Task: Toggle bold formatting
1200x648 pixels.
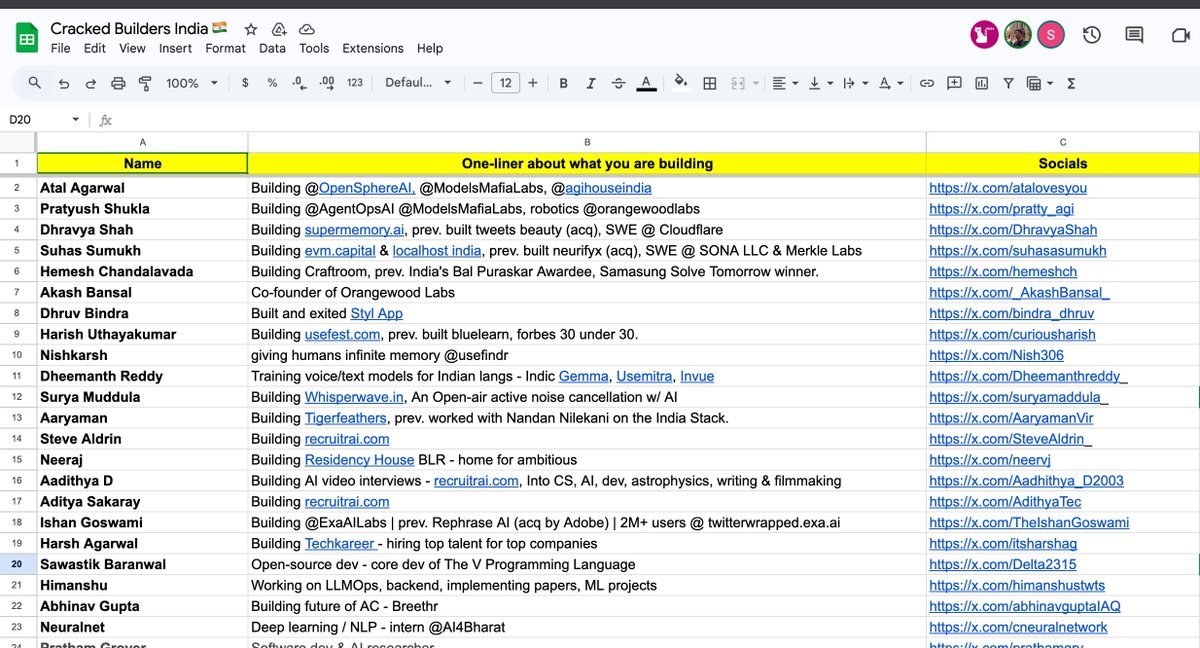Action: tap(564, 83)
